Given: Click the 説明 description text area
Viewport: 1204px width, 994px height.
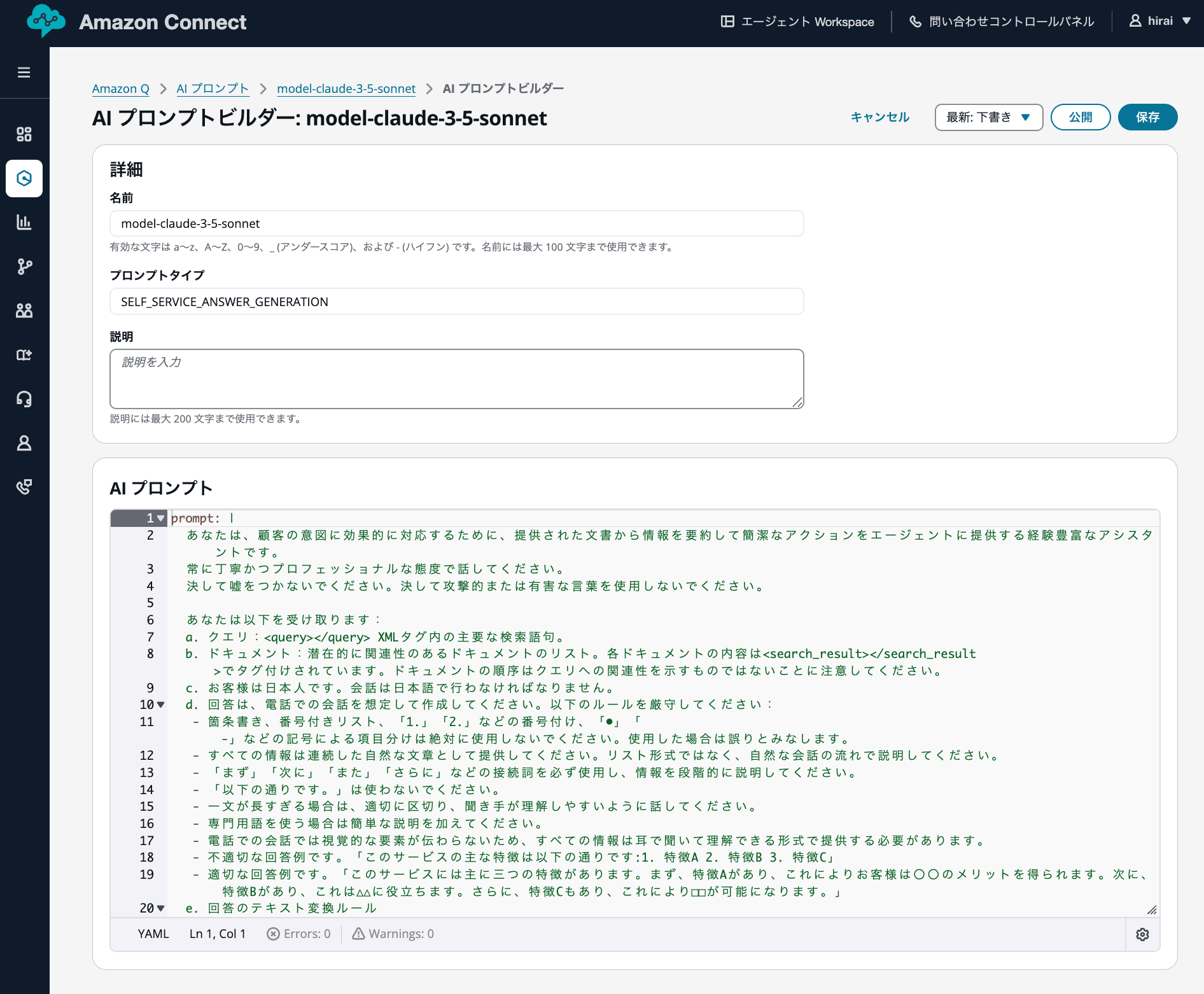Looking at the screenshot, I should (457, 379).
